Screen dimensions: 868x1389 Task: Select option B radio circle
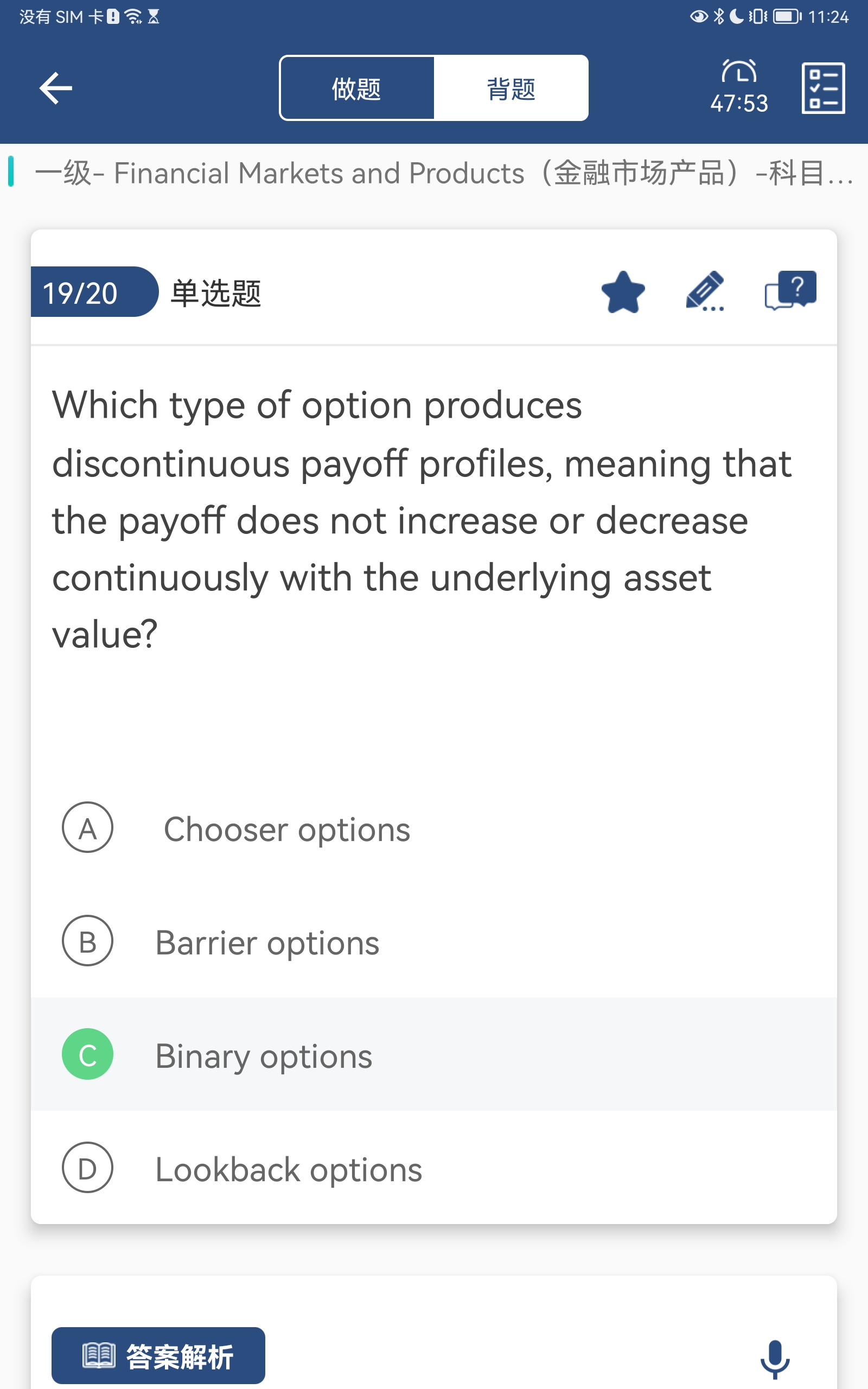click(x=87, y=940)
